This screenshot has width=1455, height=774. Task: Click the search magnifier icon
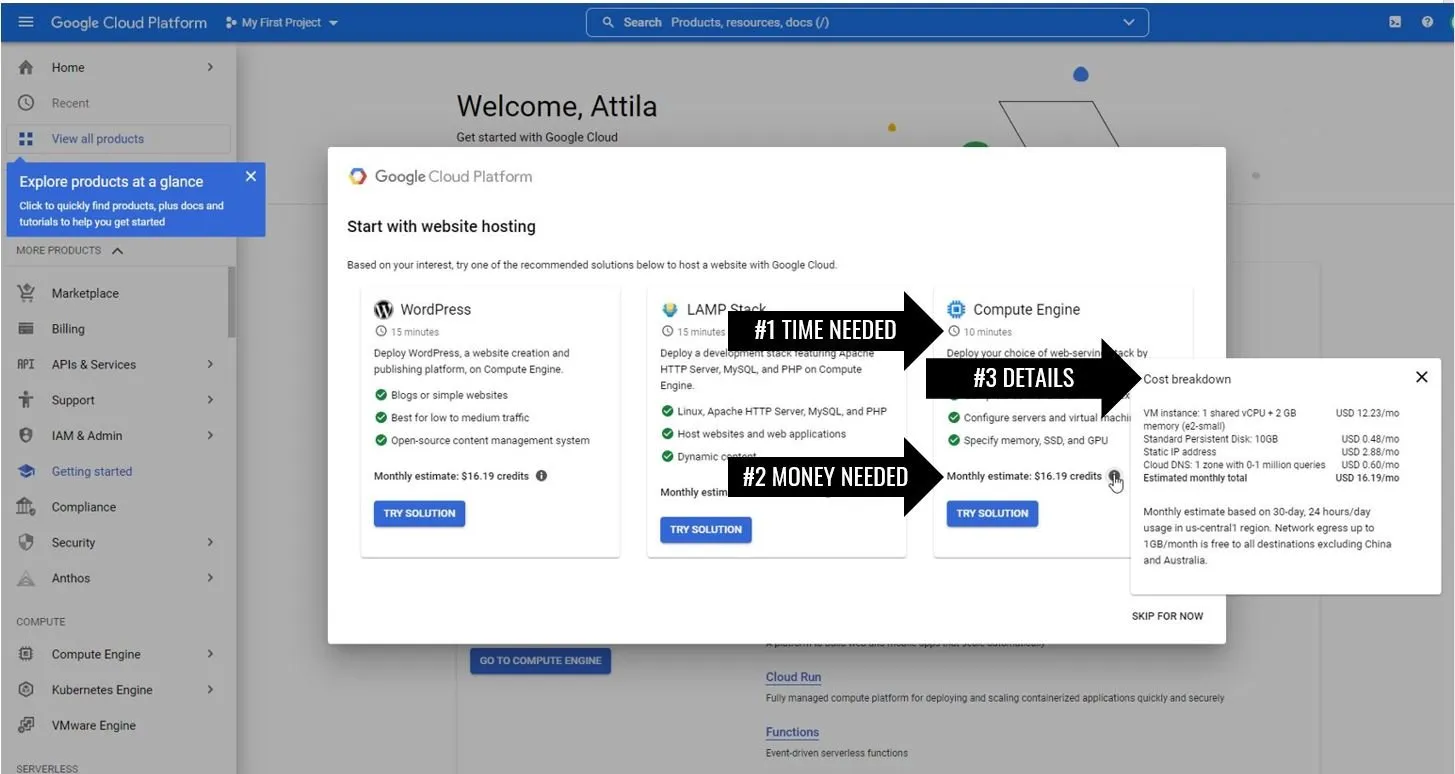pyautogui.click(x=607, y=22)
